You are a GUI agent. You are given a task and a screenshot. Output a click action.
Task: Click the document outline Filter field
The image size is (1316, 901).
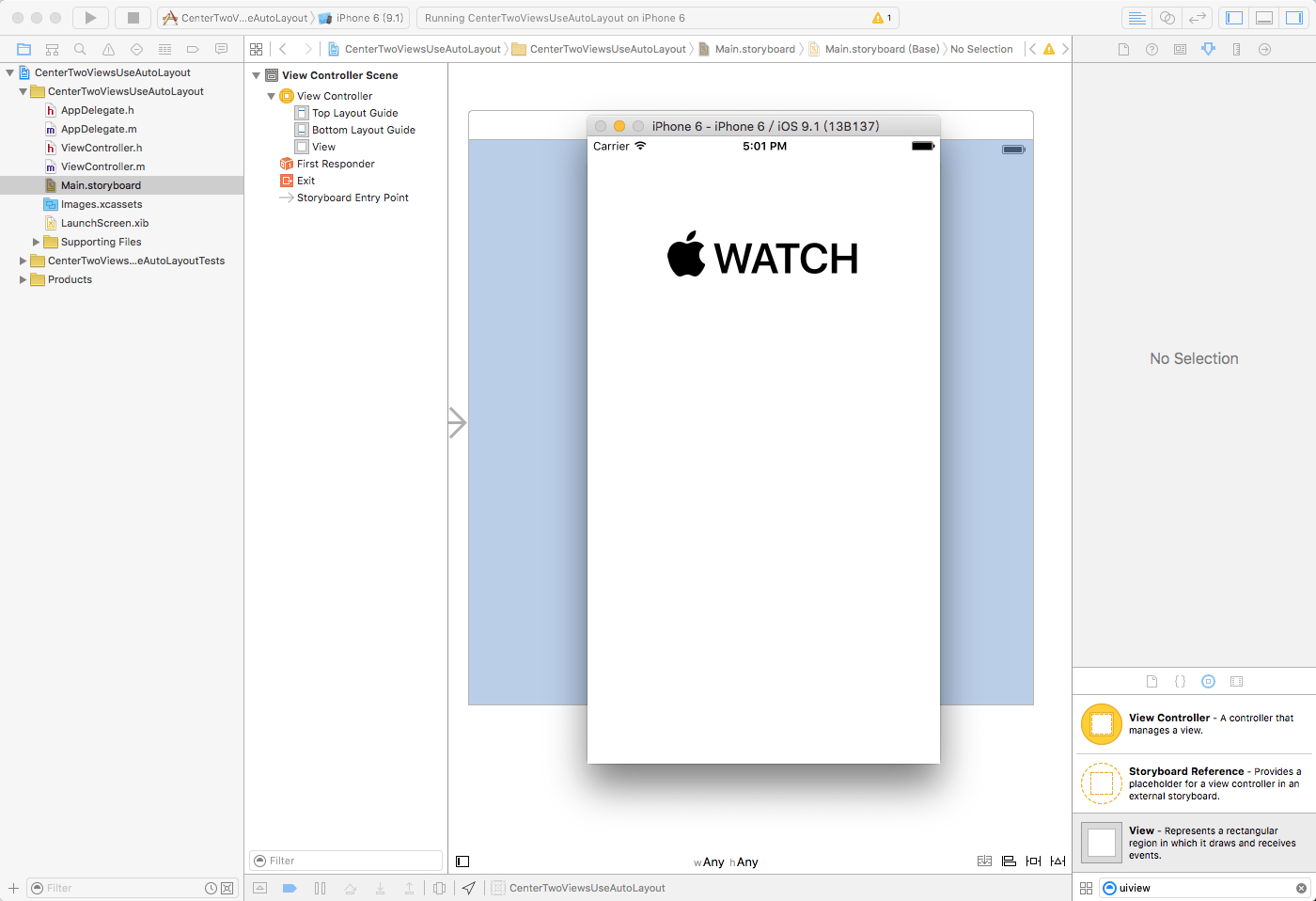pyautogui.click(x=346, y=861)
